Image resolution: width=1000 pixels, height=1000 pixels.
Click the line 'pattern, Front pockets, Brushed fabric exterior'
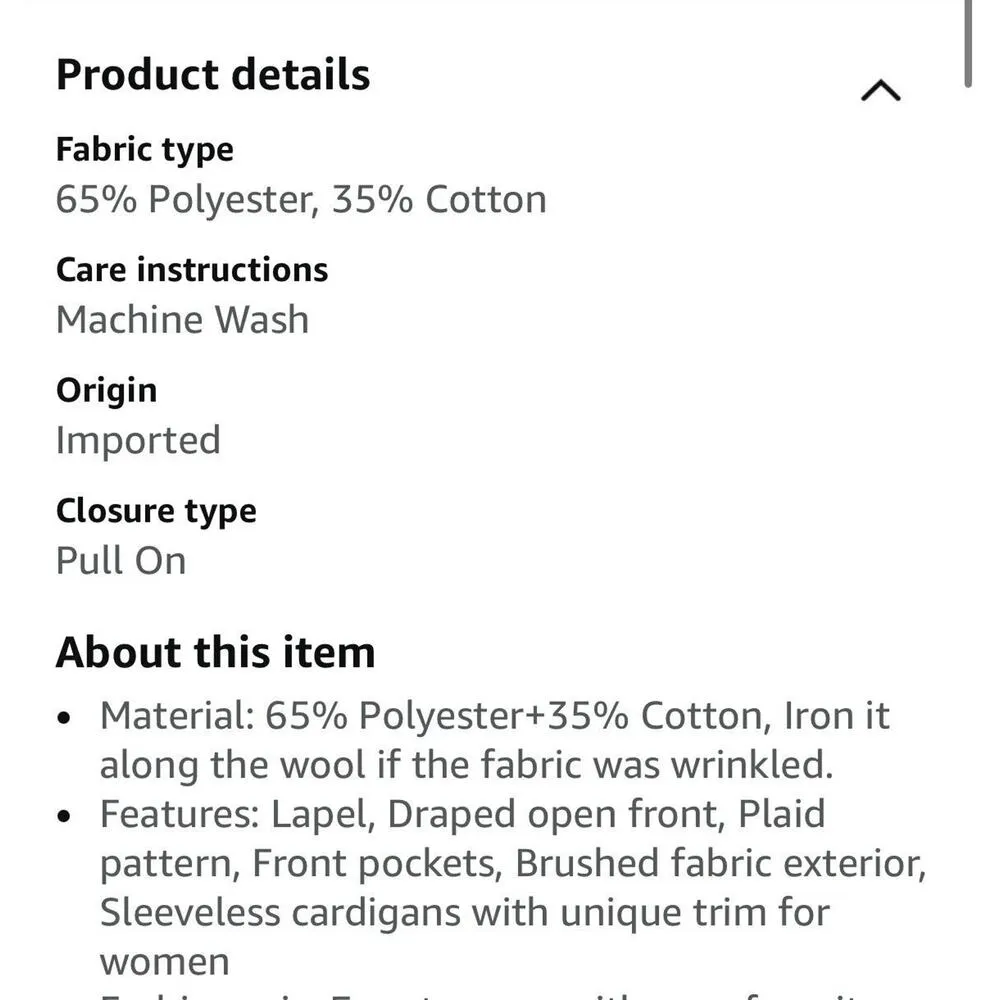coord(512,863)
